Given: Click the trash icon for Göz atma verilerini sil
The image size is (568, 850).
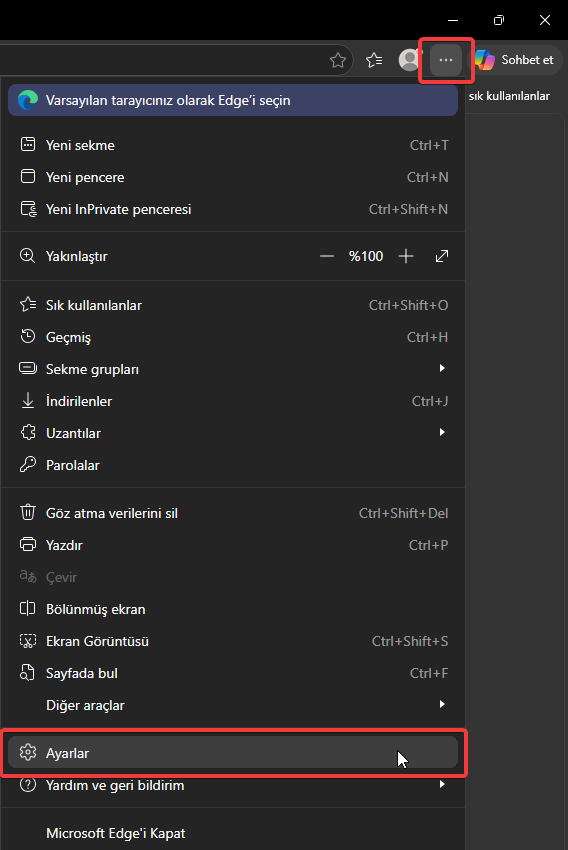Looking at the screenshot, I should coord(28,512).
